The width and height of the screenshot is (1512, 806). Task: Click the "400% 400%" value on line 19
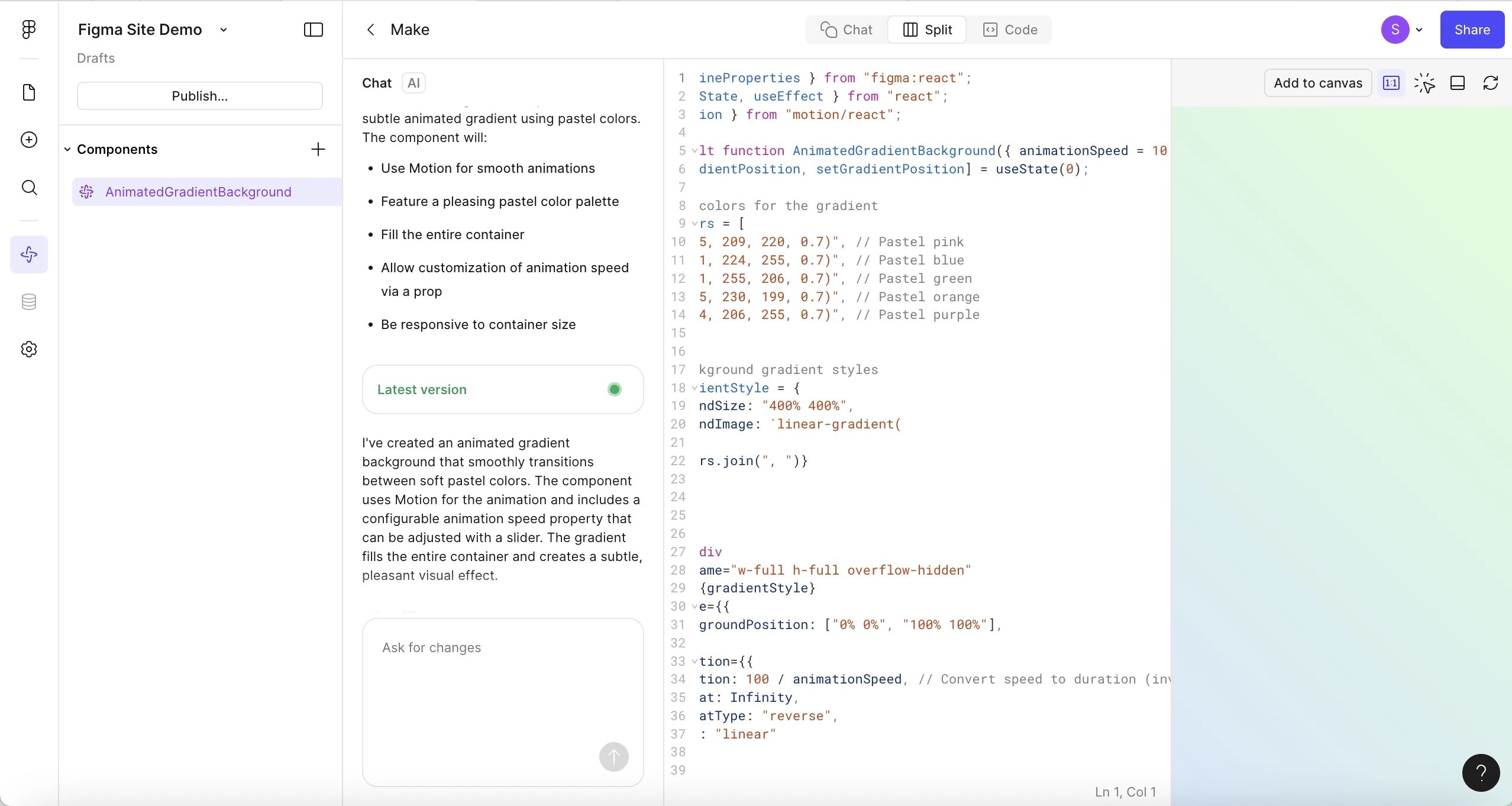(x=804, y=406)
